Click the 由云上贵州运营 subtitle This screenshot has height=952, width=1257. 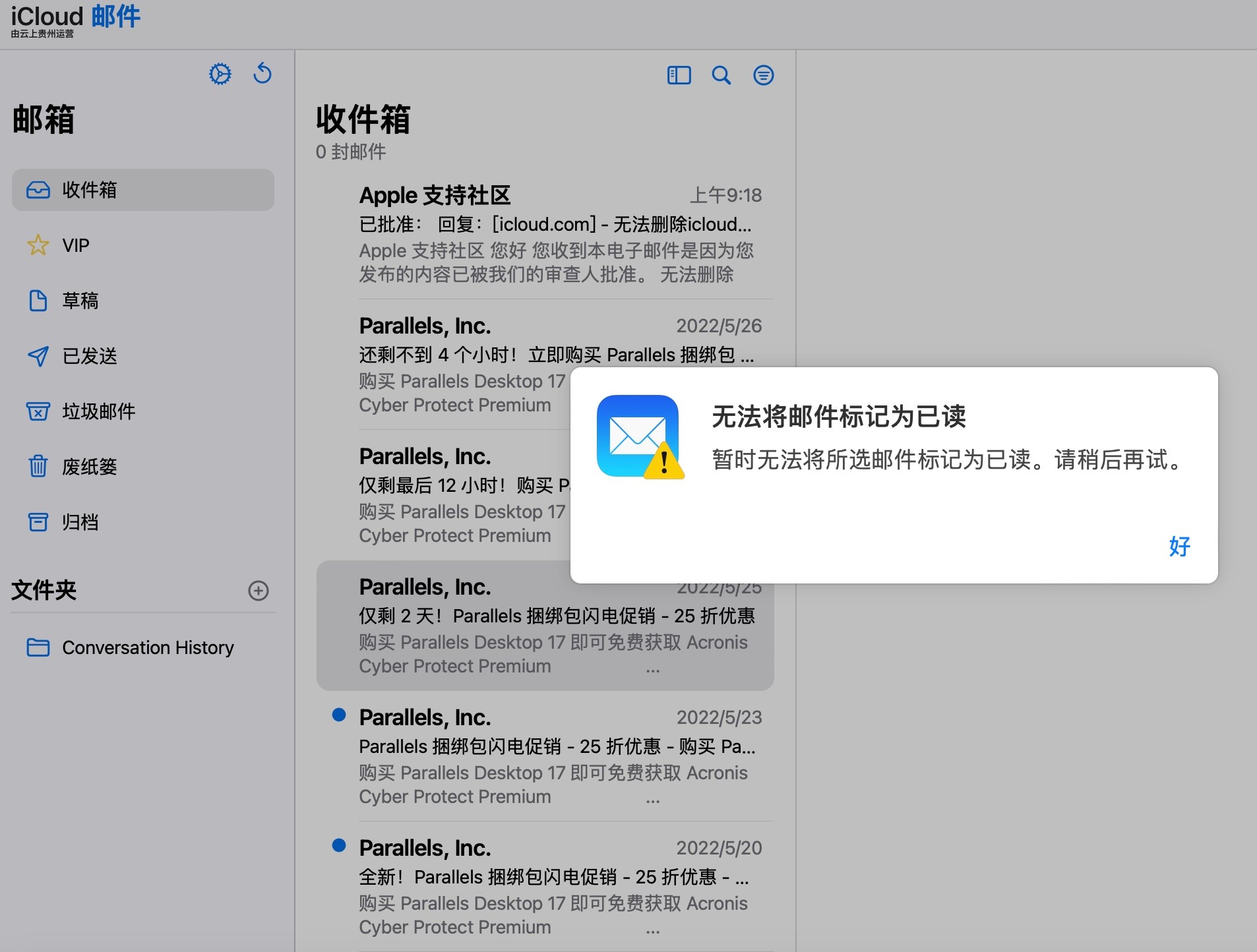[x=42, y=34]
